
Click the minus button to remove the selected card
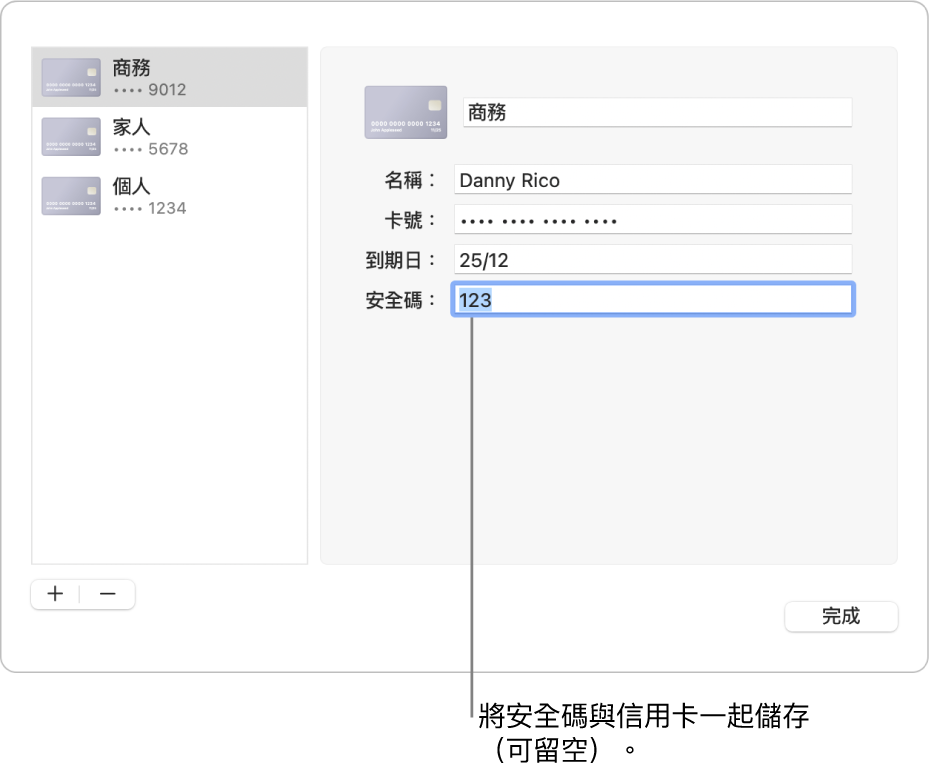(x=107, y=594)
